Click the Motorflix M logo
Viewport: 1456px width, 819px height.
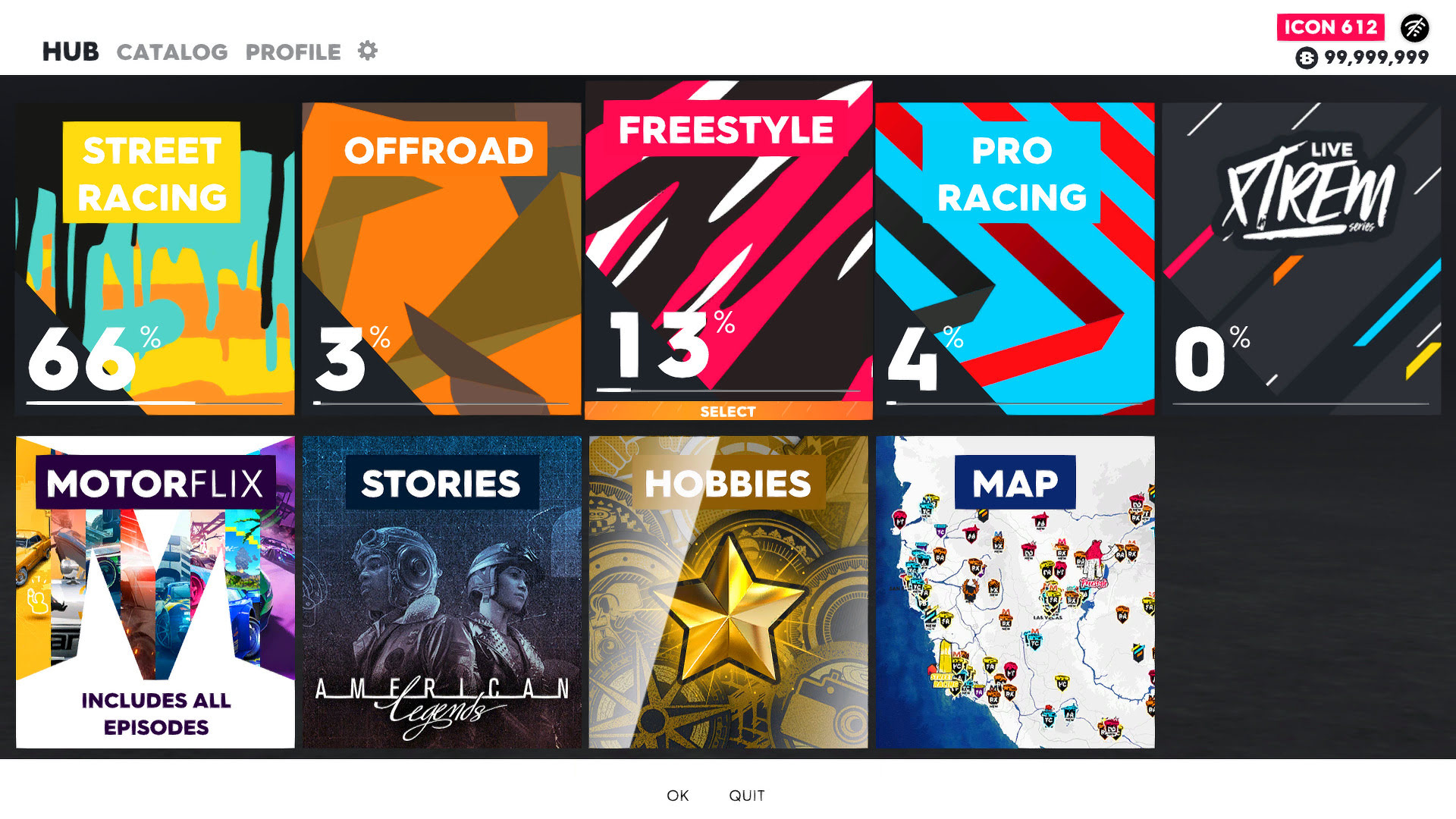coord(155,591)
